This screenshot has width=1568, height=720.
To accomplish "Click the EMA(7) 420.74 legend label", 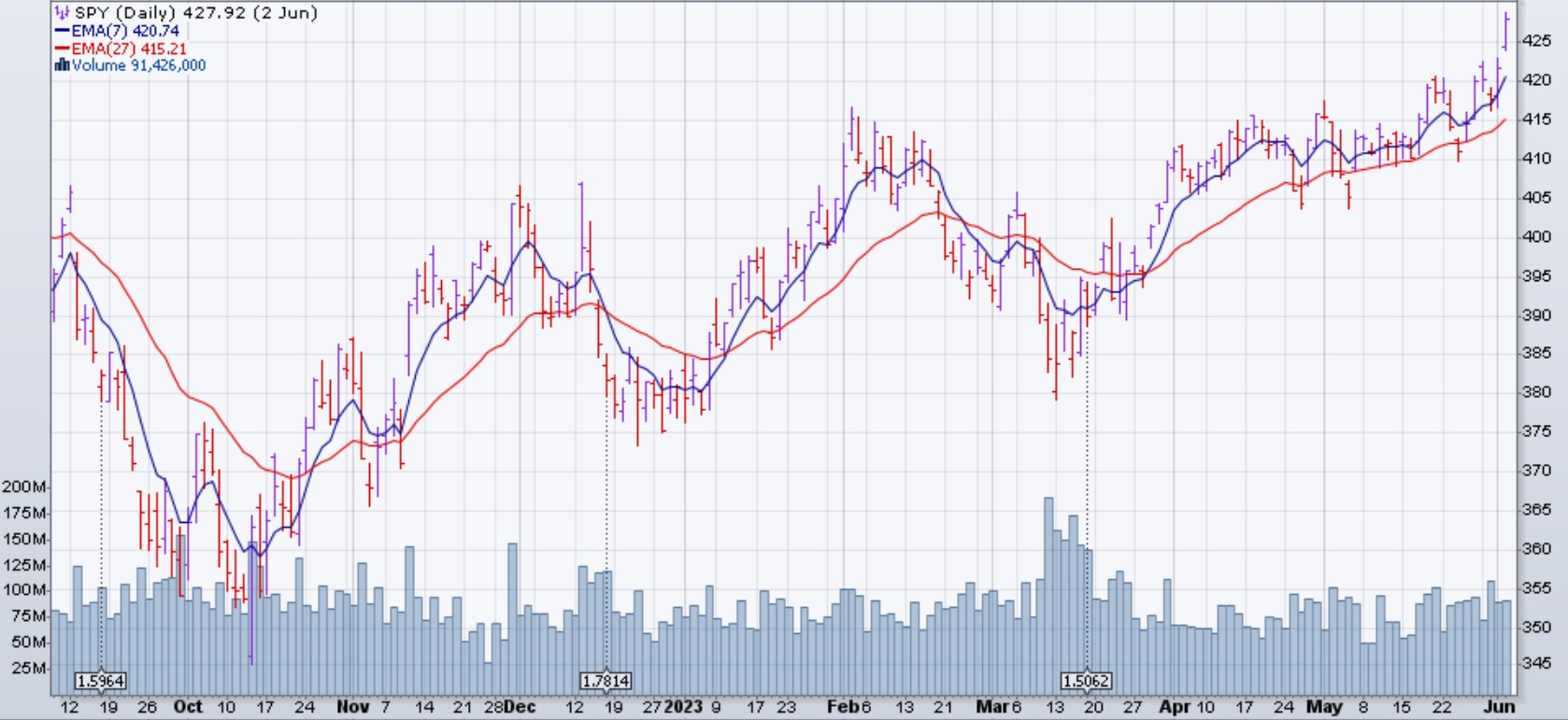I will [x=125, y=31].
